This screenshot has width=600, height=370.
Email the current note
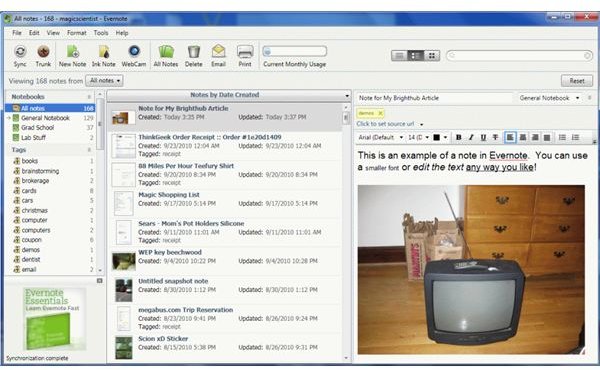point(218,56)
